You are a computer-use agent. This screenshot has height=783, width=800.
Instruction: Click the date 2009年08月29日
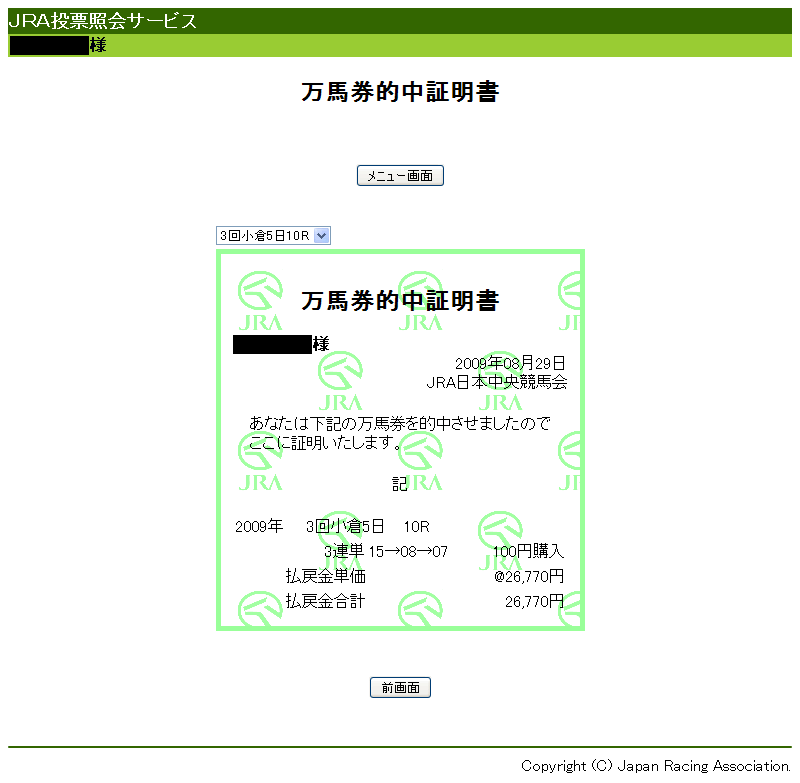(510, 363)
